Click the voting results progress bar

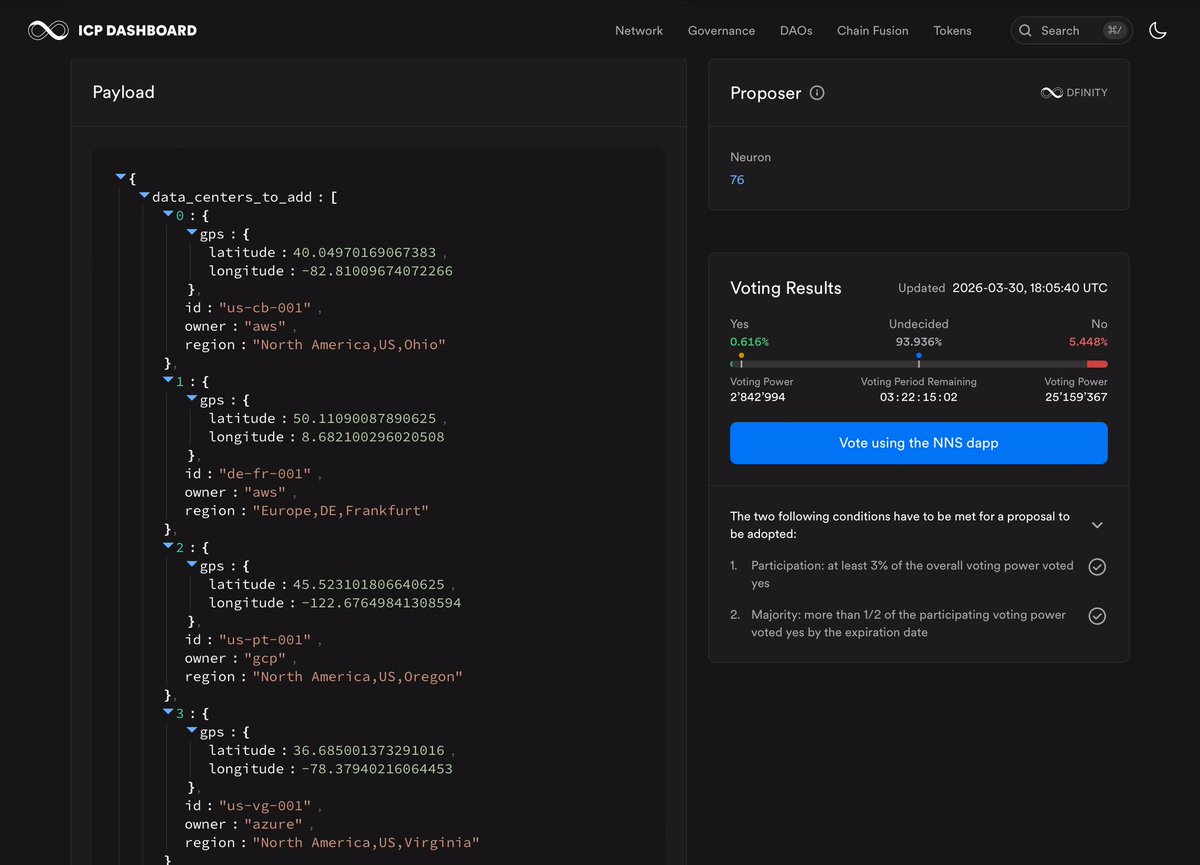coord(919,364)
